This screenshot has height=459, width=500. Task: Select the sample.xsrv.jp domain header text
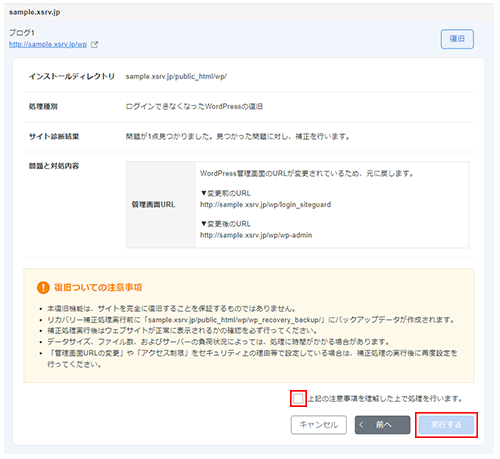[x=35, y=12]
